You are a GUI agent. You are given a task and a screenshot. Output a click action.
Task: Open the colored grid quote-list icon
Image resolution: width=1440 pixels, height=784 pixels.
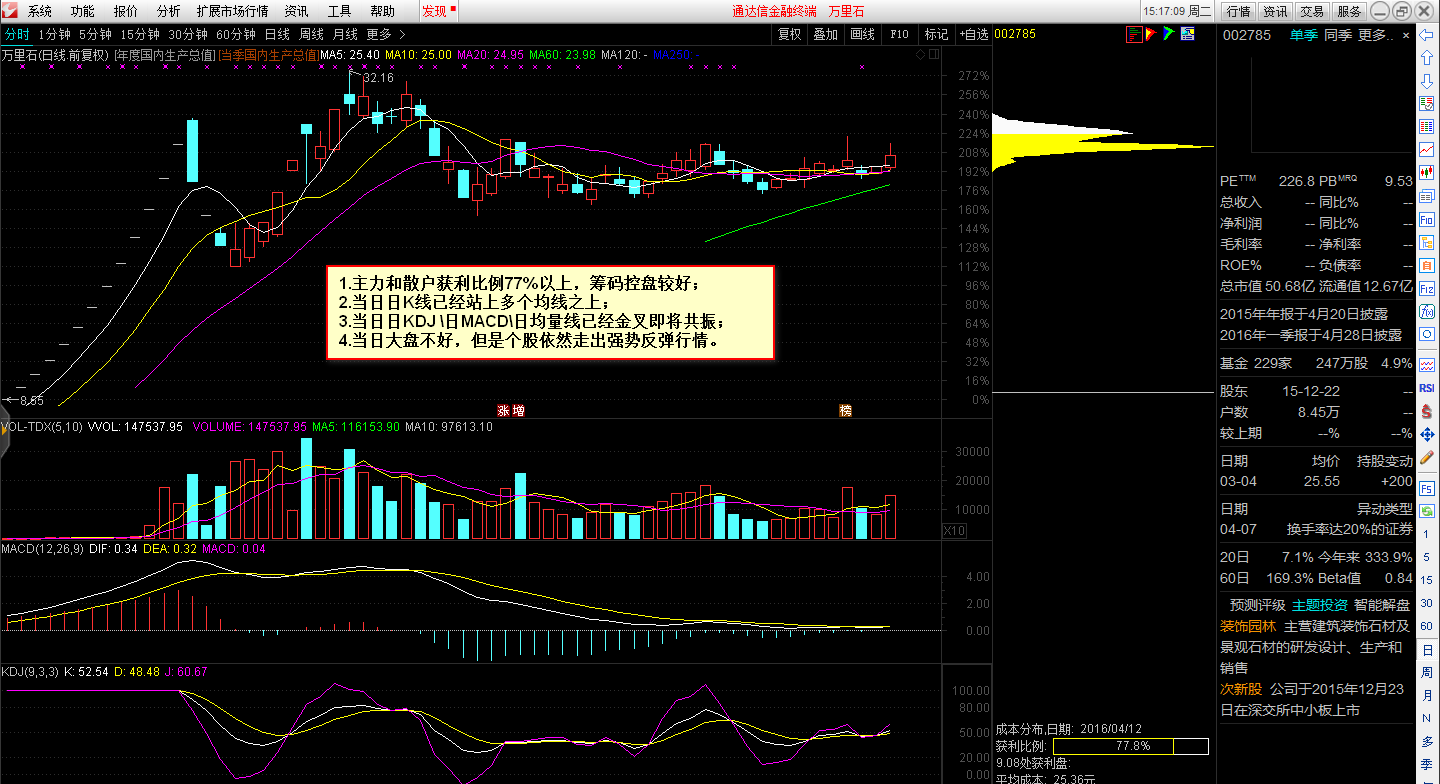pos(1427,126)
